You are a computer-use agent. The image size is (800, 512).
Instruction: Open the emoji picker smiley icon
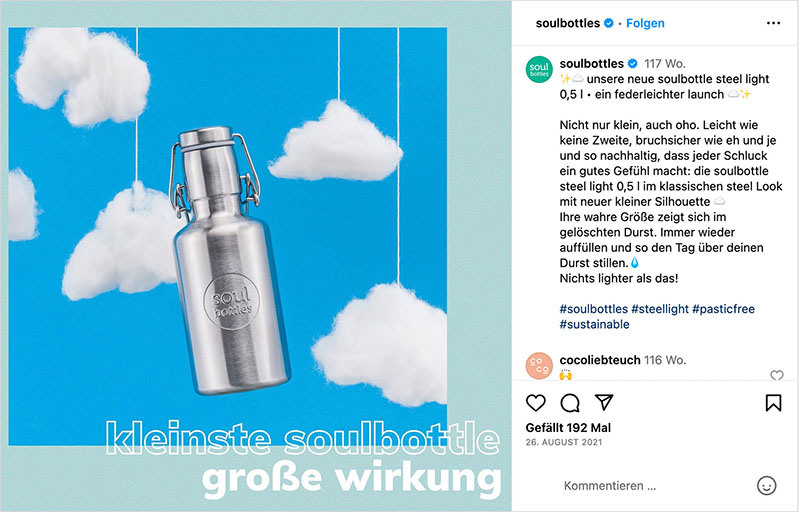click(x=766, y=485)
